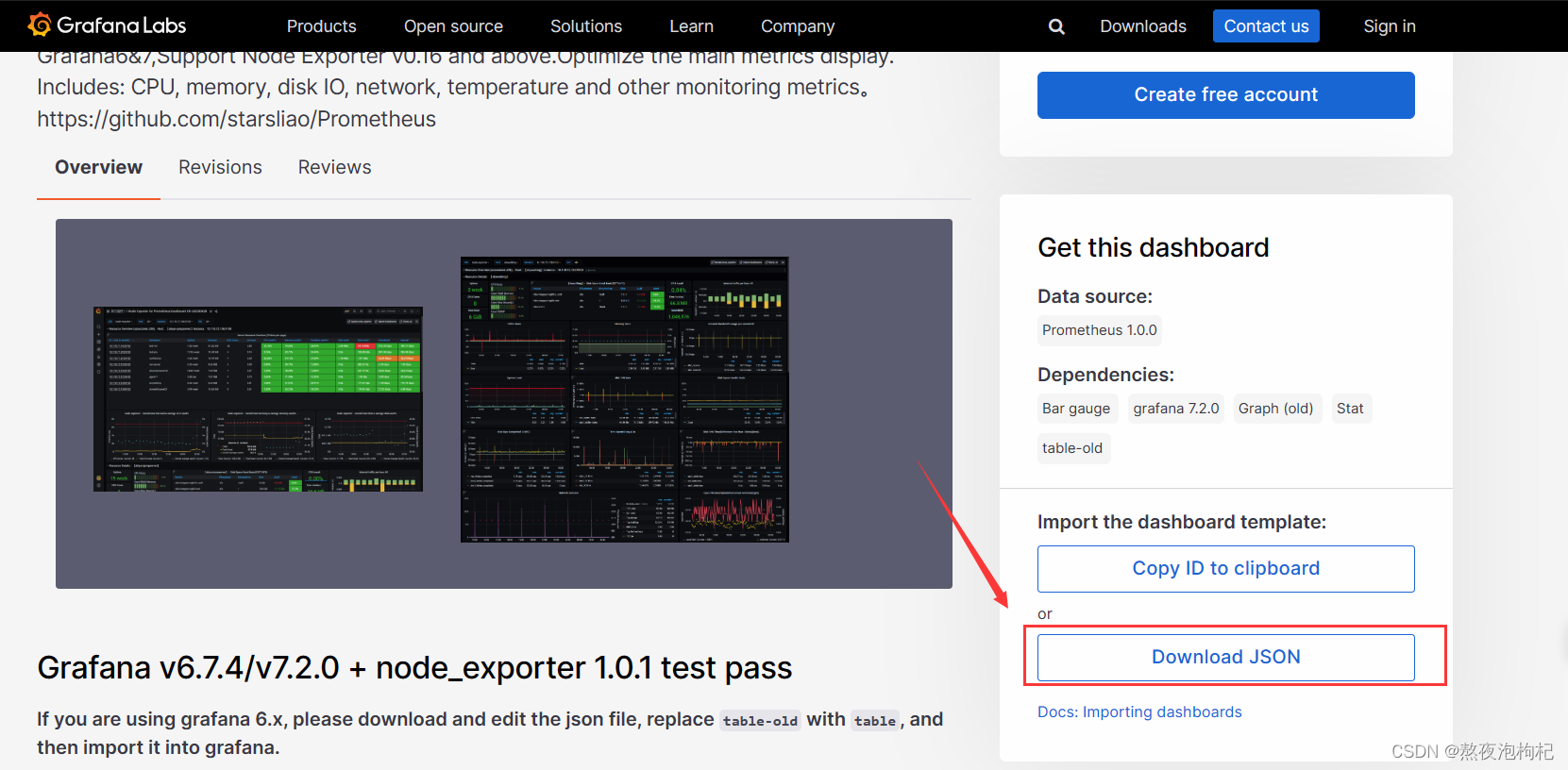1568x770 pixels.
Task: Go to the Downloads page
Action: pos(1143,26)
